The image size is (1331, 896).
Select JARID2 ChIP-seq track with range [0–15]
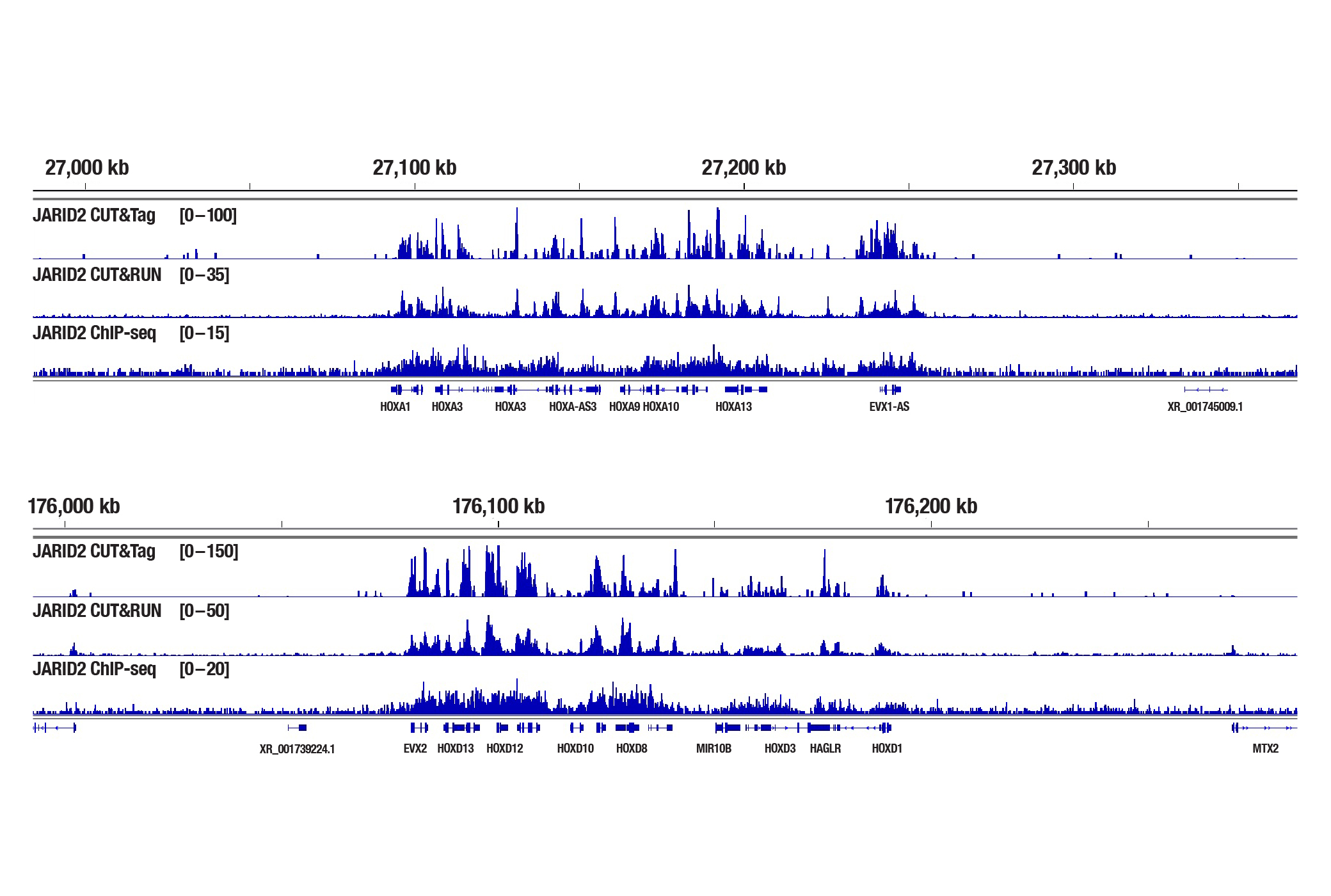(665, 349)
